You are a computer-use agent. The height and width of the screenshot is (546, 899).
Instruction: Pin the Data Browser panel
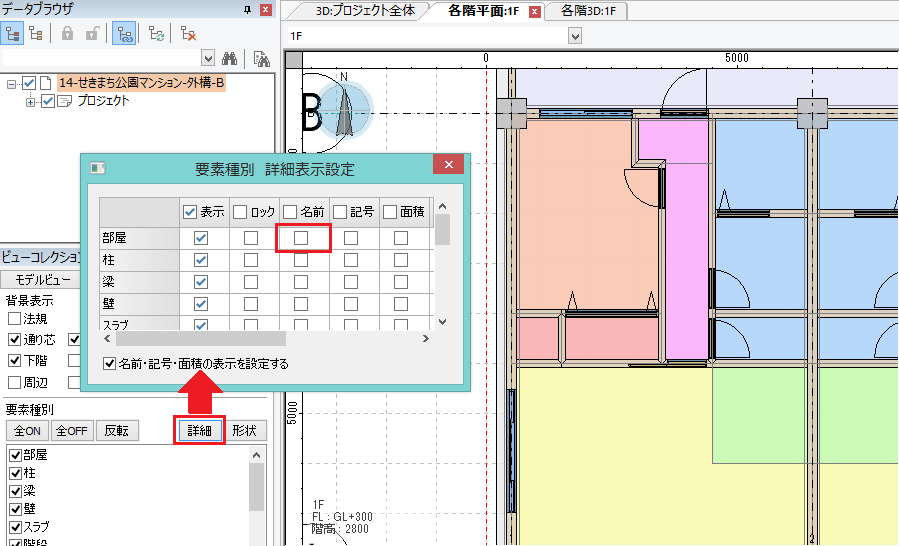pos(248,9)
